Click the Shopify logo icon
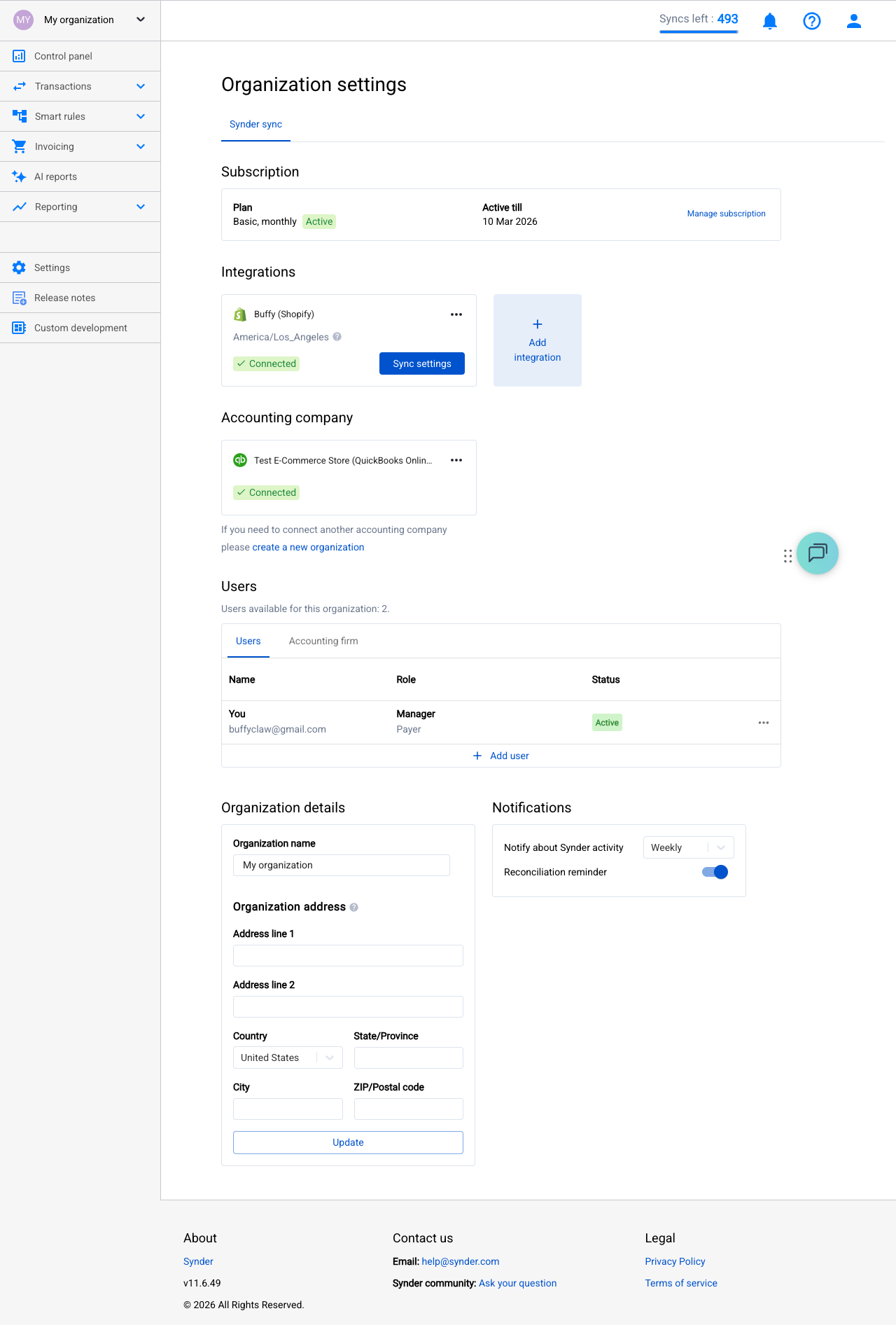The image size is (896, 1325). 240,314
